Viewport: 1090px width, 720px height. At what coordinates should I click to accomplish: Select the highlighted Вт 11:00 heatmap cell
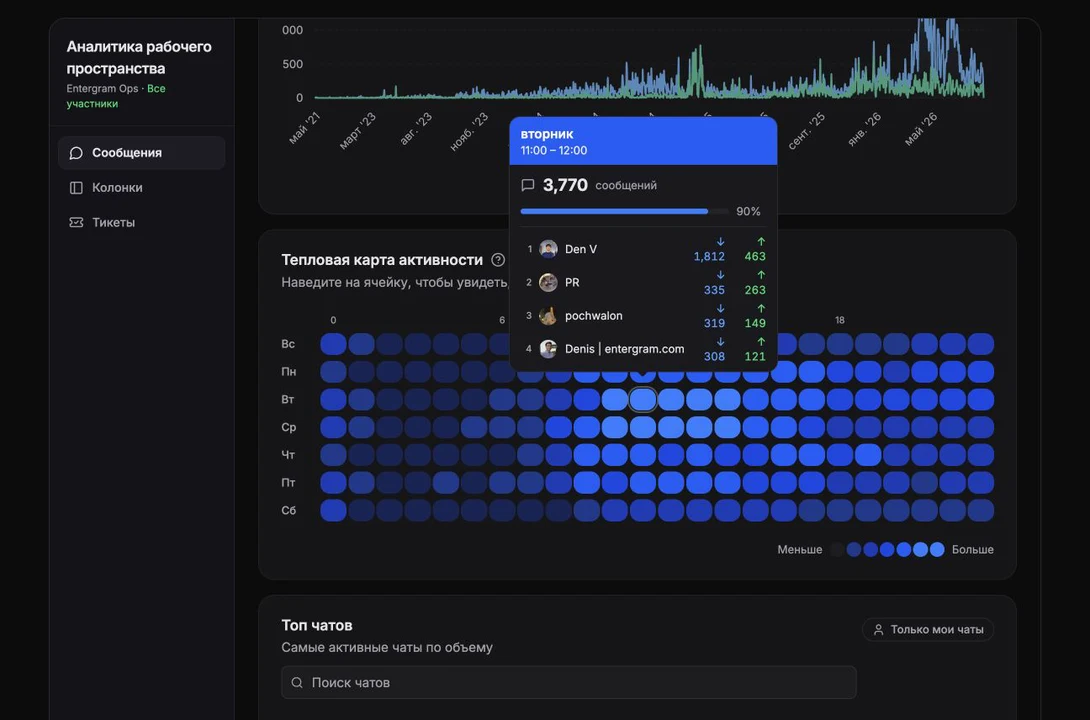pyautogui.click(x=643, y=400)
